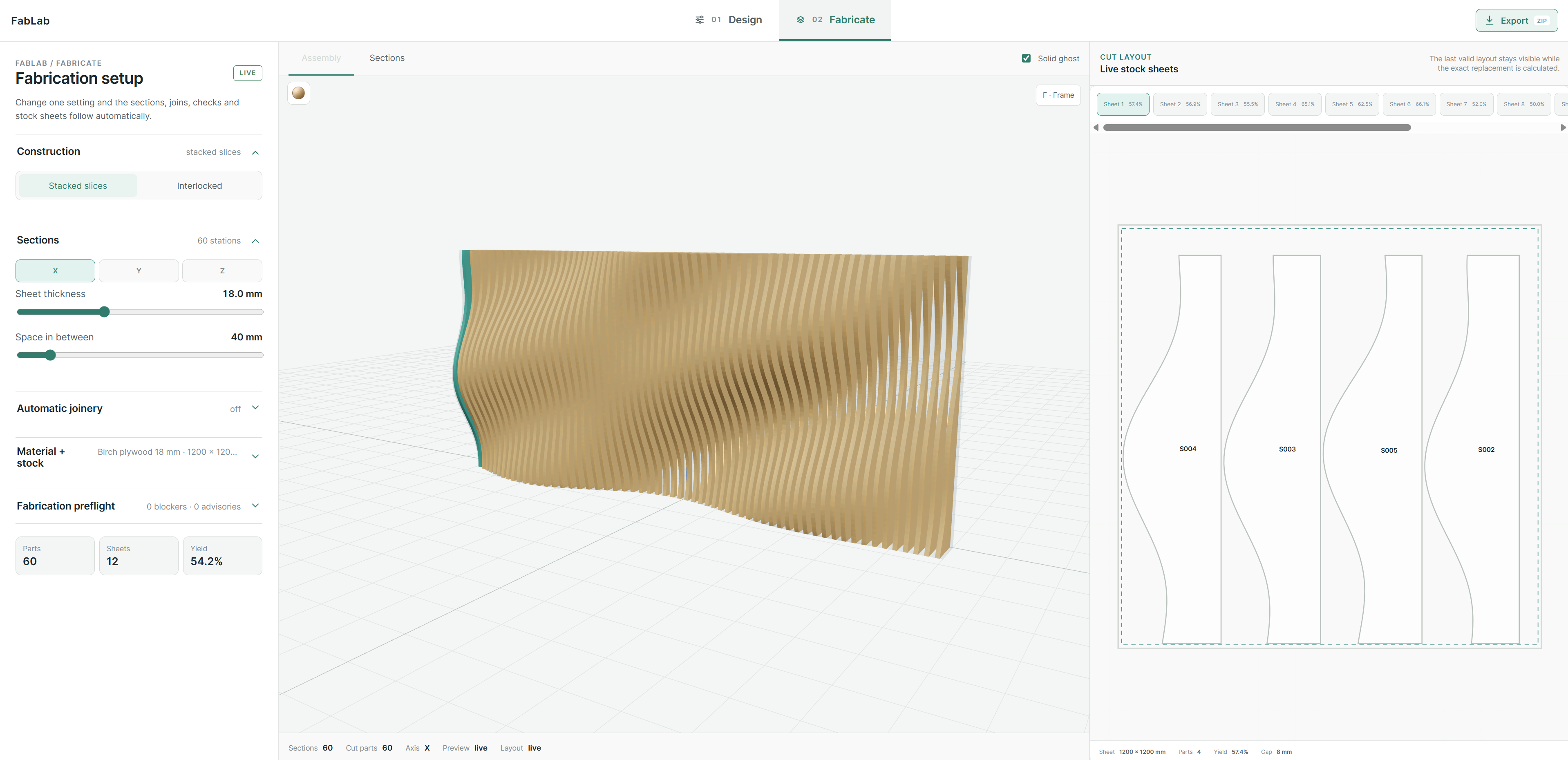Choose the Z section axis
The image size is (1568, 760).
[222, 271]
